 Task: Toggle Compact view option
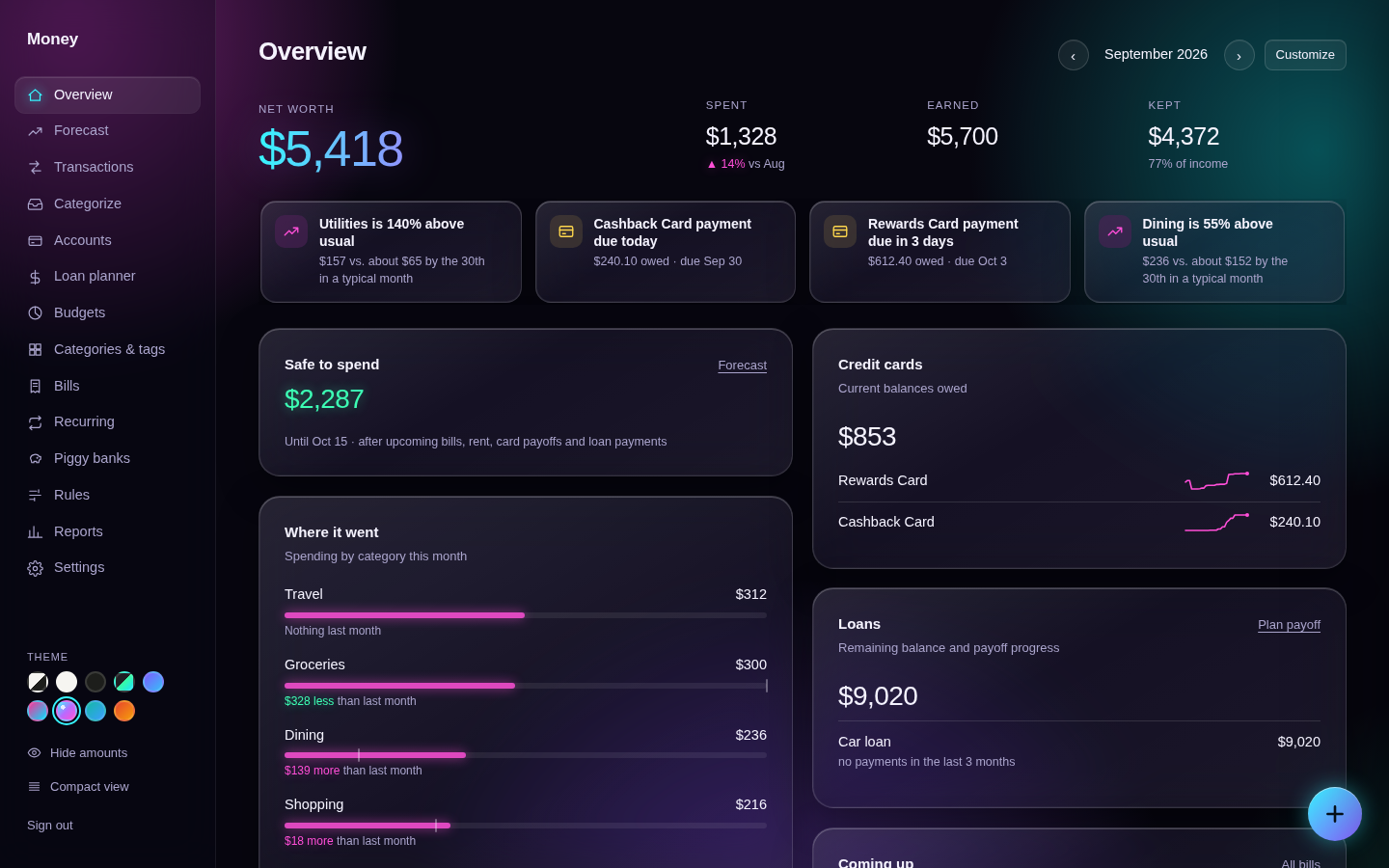[78, 787]
